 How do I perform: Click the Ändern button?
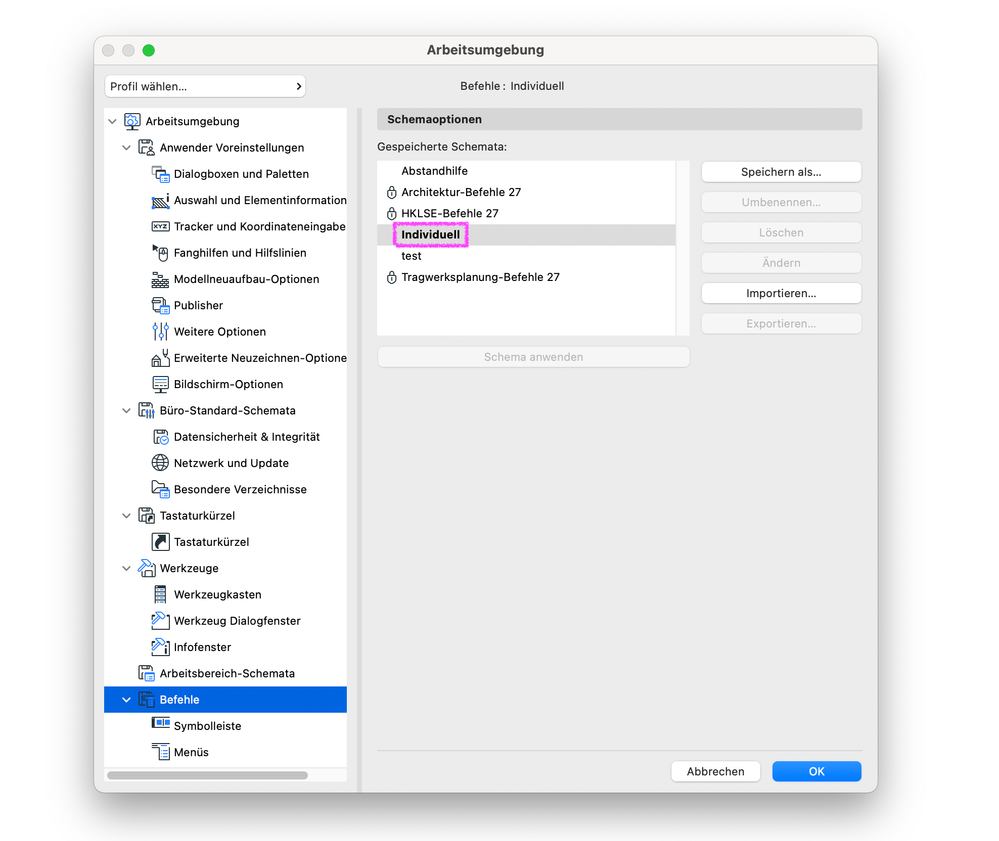coord(781,262)
